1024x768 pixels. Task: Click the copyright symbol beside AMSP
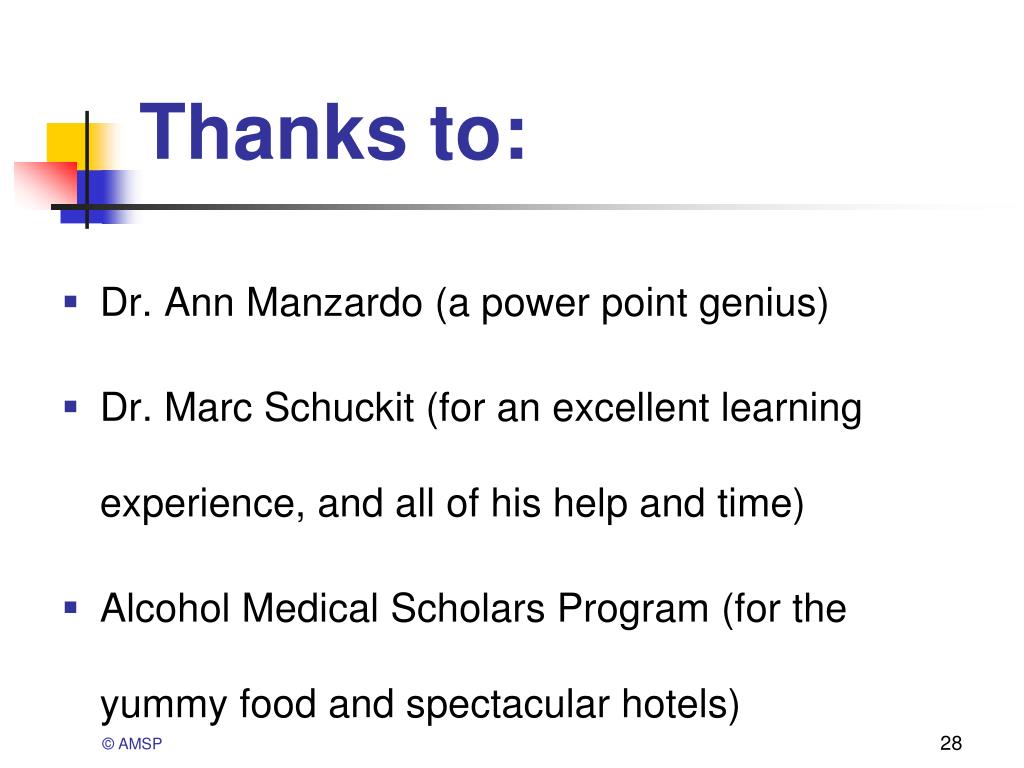[108, 744]
